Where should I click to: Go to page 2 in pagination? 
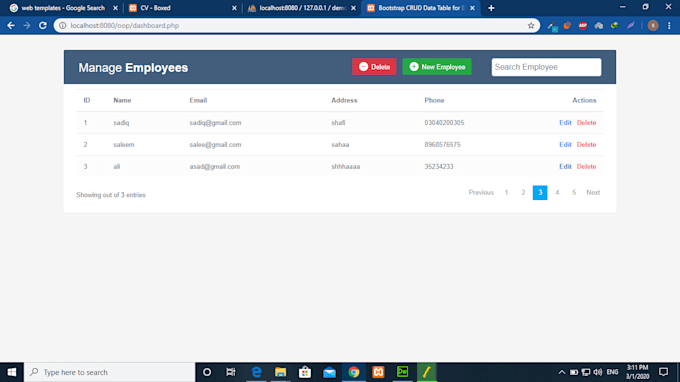coord(523,193)
